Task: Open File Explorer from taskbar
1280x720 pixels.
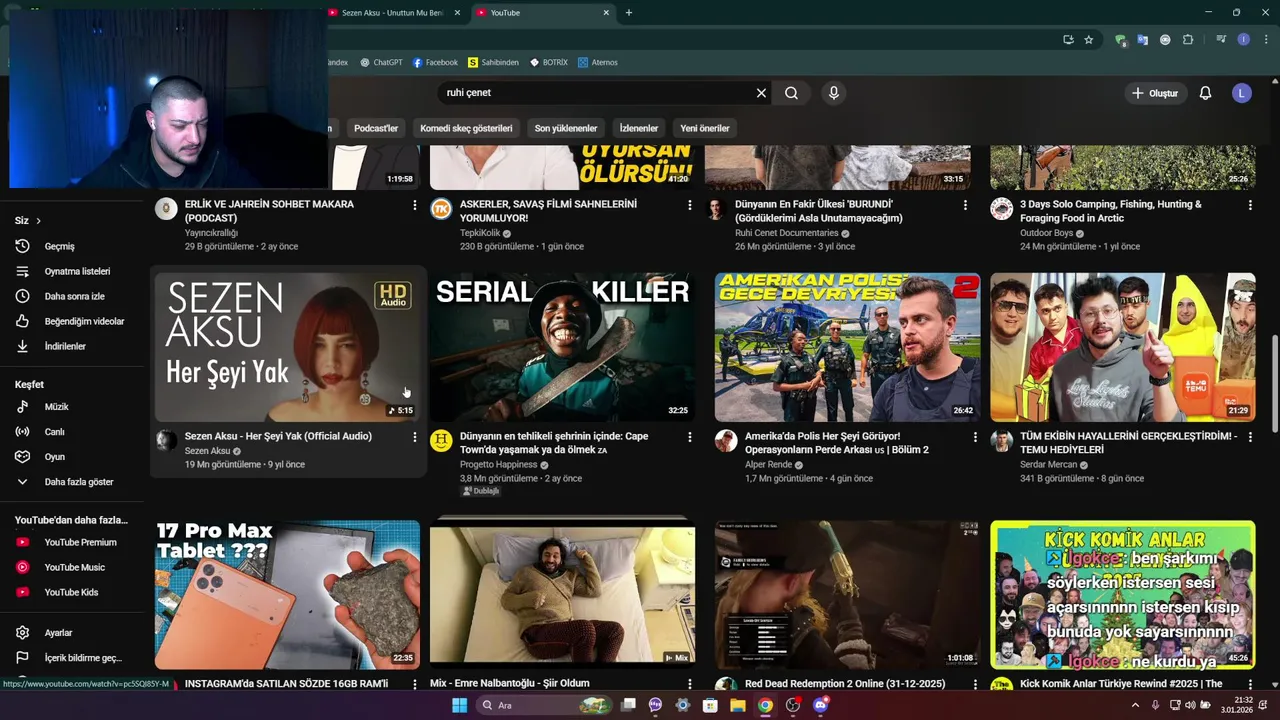Action: click(x=737, y=705)
